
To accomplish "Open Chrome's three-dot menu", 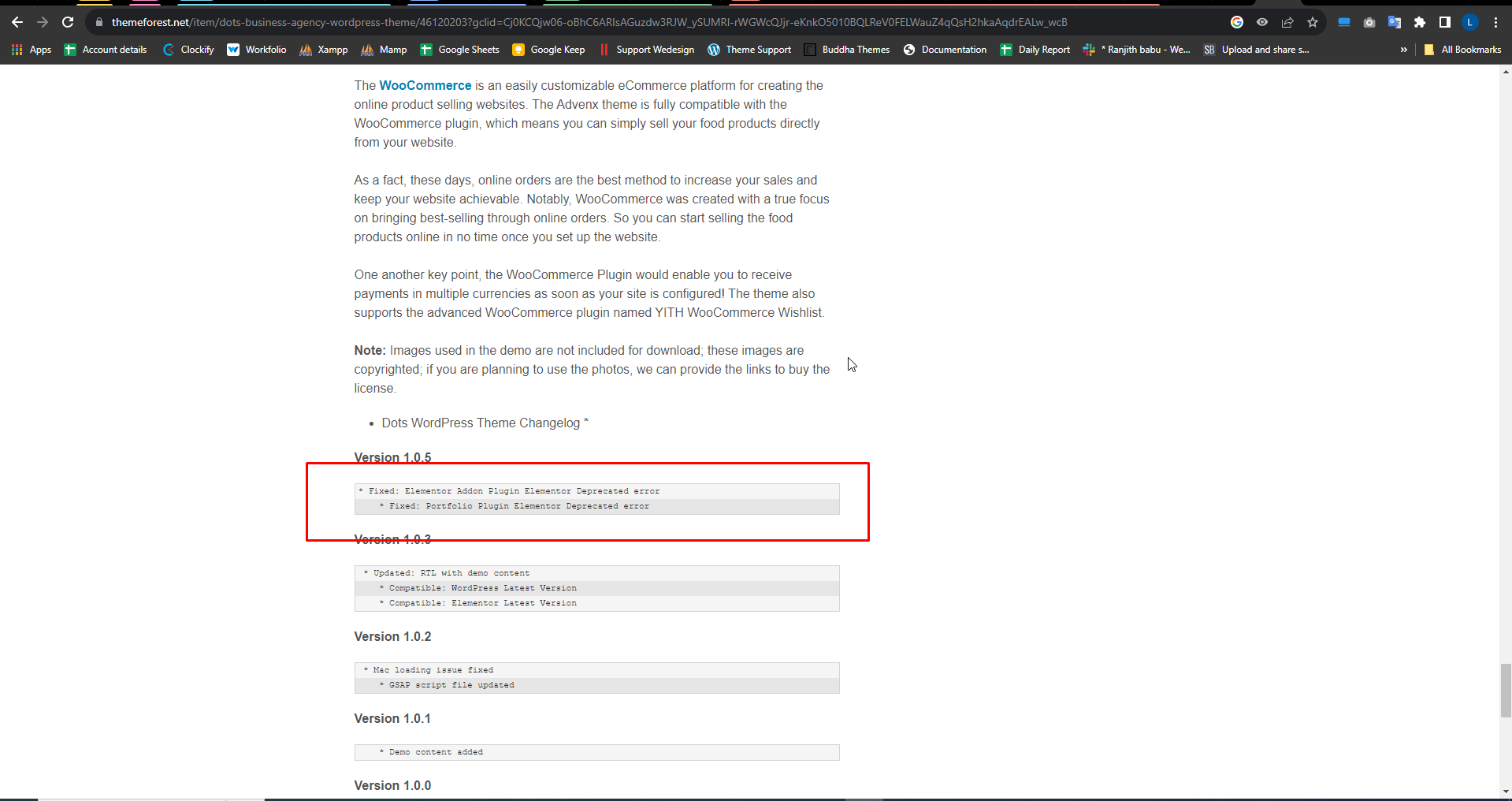I will point(1495,22).
